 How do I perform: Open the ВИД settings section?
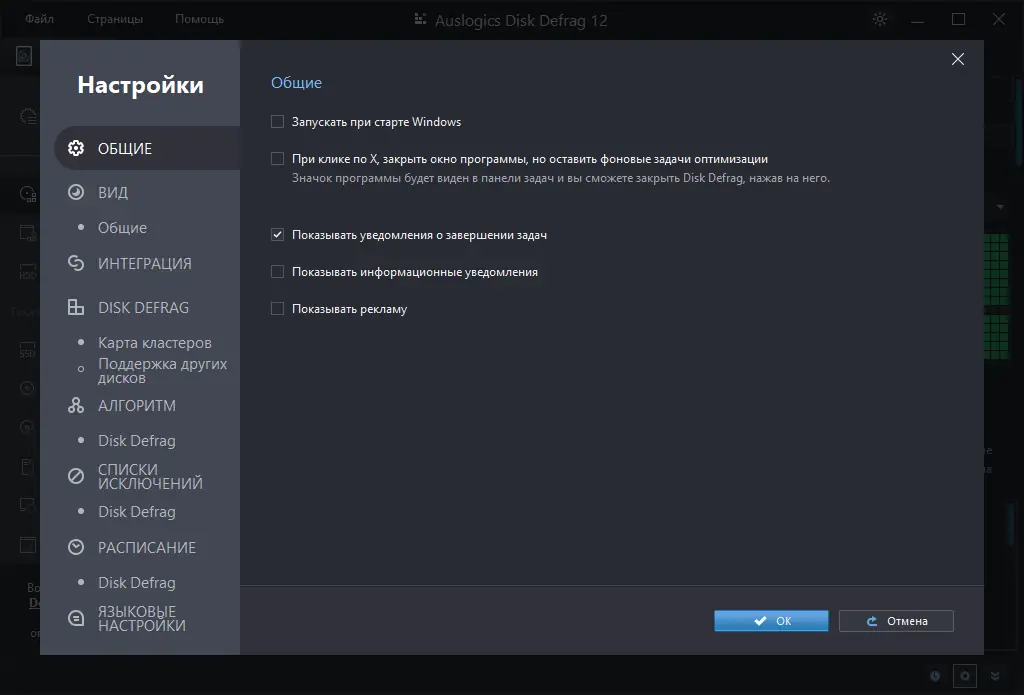pos(112,192)
